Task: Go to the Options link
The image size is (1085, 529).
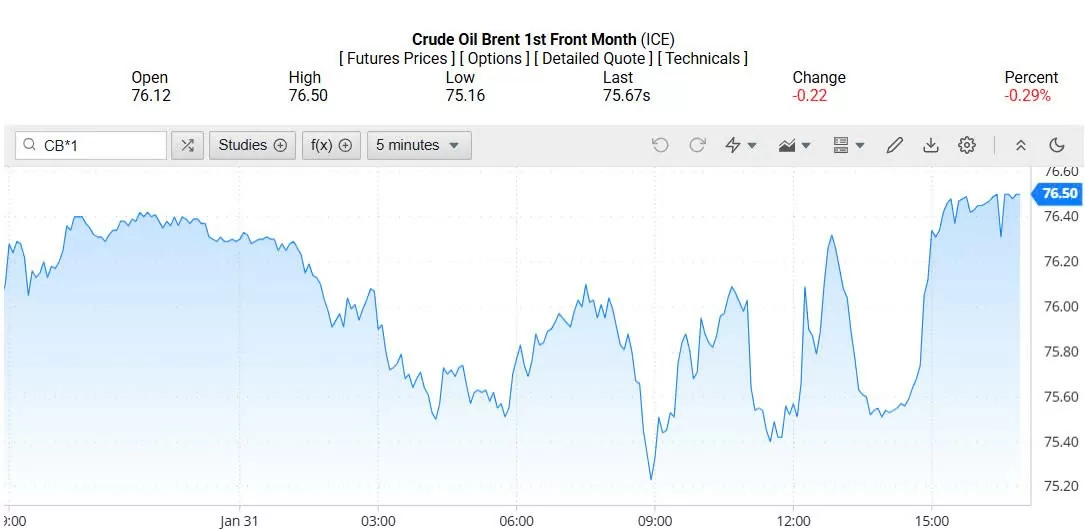Action: pos(495,58)
